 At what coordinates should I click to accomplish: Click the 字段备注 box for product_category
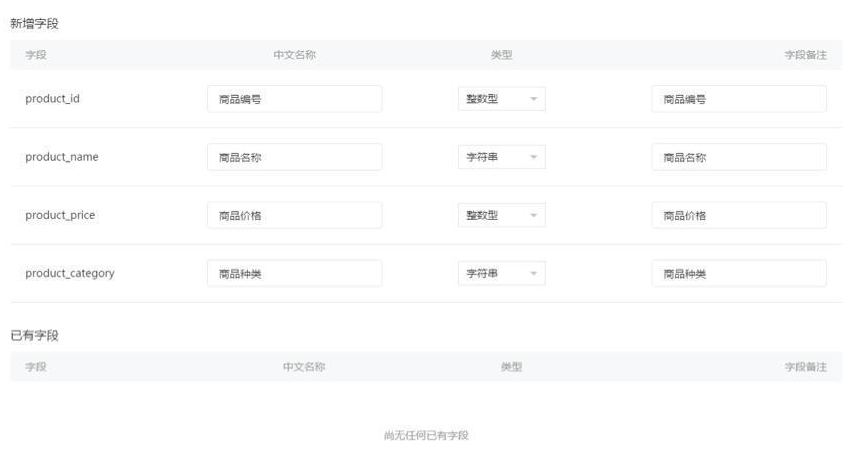738,273
